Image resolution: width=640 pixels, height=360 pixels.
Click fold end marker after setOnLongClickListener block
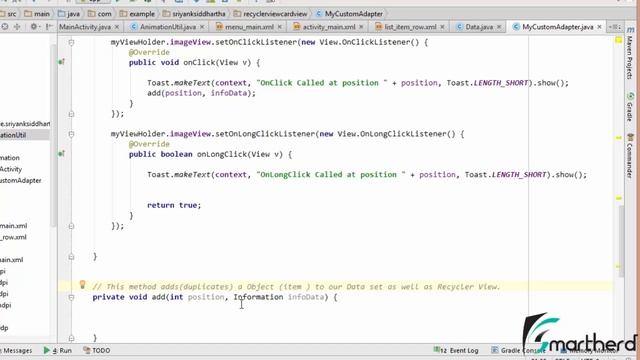[71, 226]
